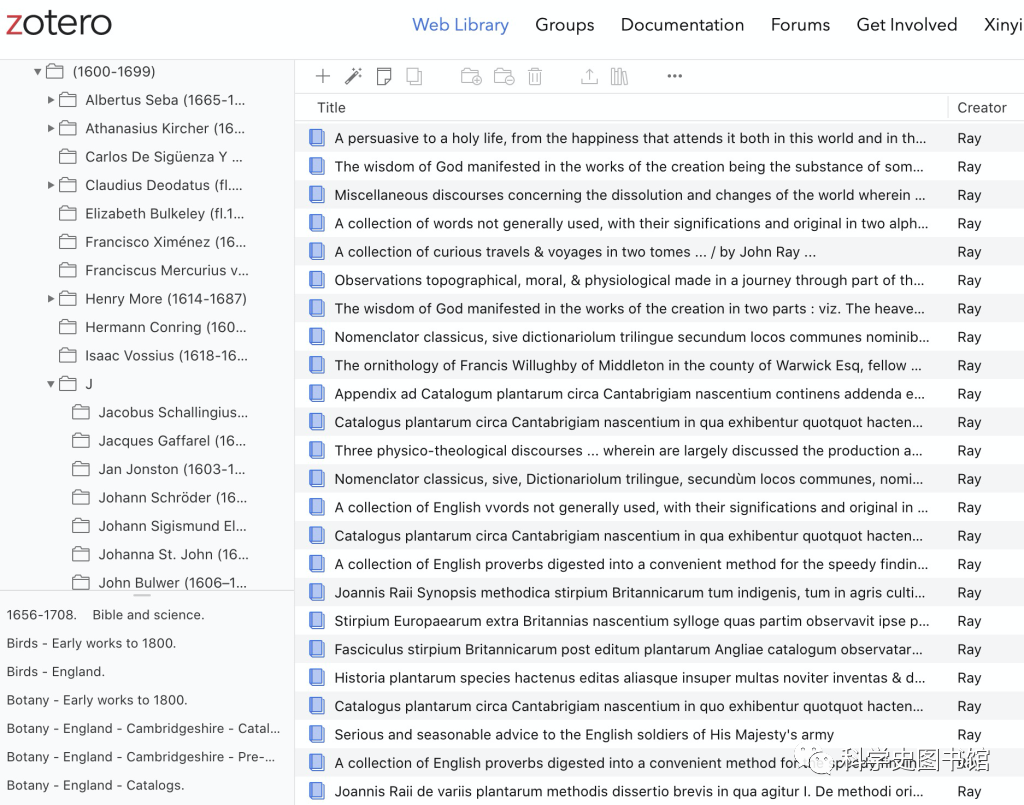Screen dimensions: 1024x805
Task: Select the Jacobus Schallingius collection
Action: (x=173, y=412)
